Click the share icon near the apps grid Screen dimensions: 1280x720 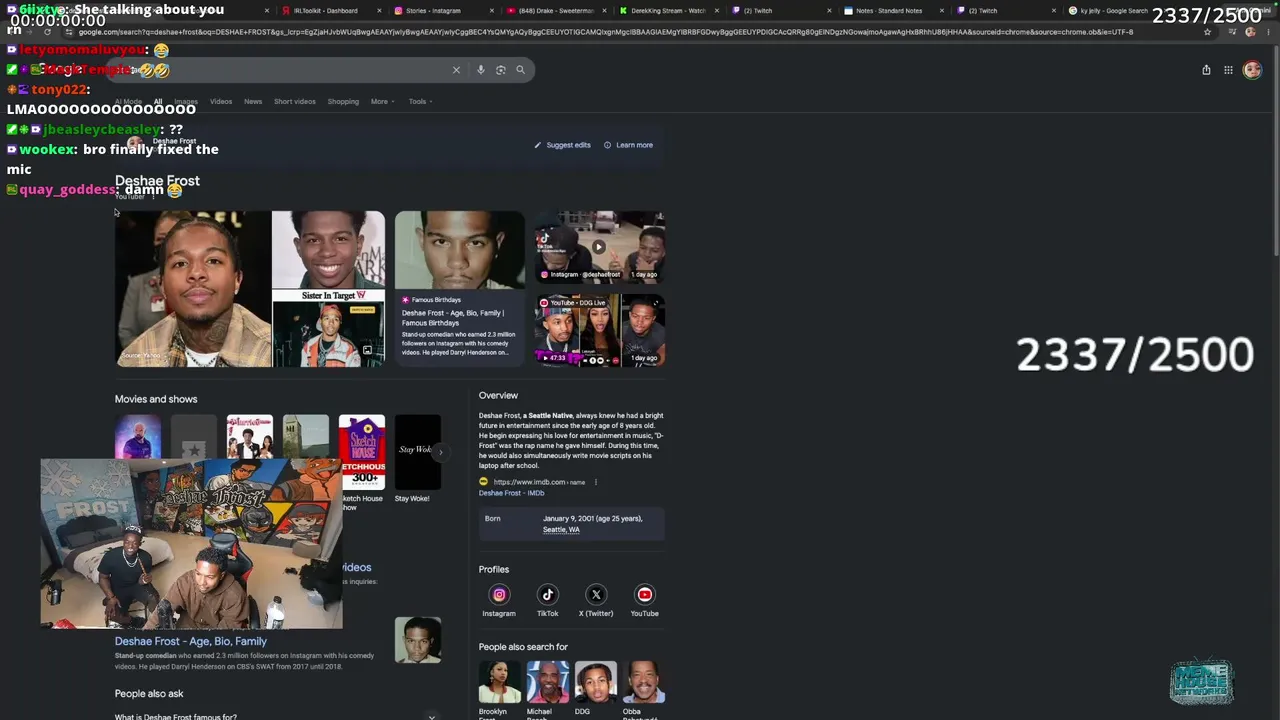click(x=1206, y=70)
